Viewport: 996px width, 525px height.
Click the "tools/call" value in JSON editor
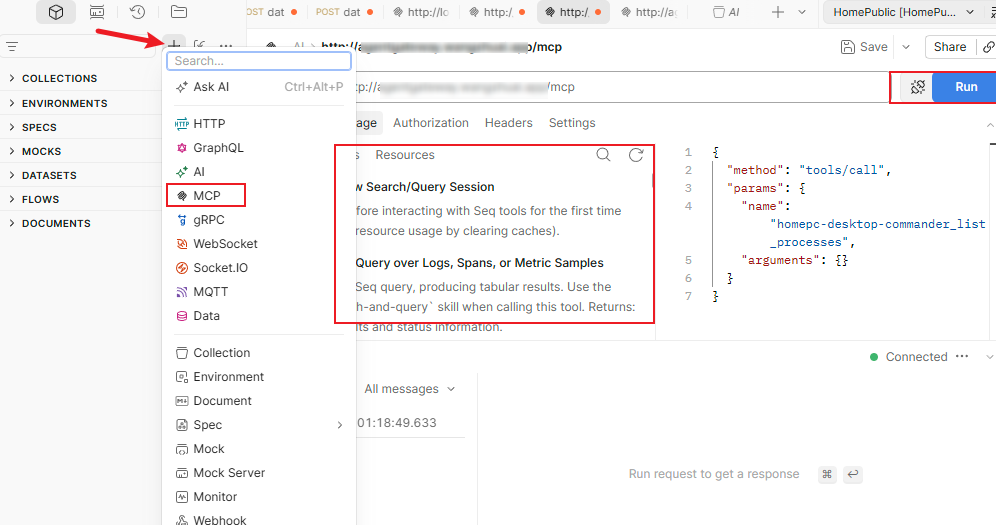(841, 170)
